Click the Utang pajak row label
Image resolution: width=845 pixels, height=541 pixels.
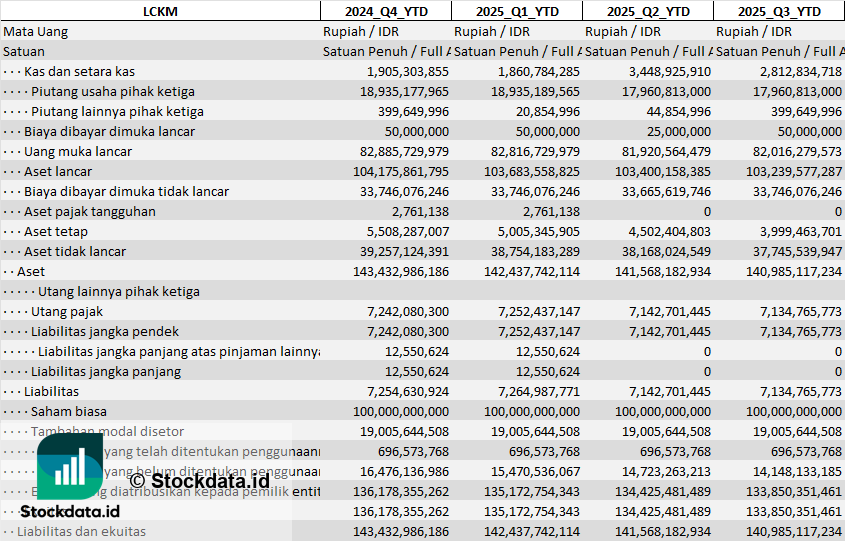click(67, 311)
